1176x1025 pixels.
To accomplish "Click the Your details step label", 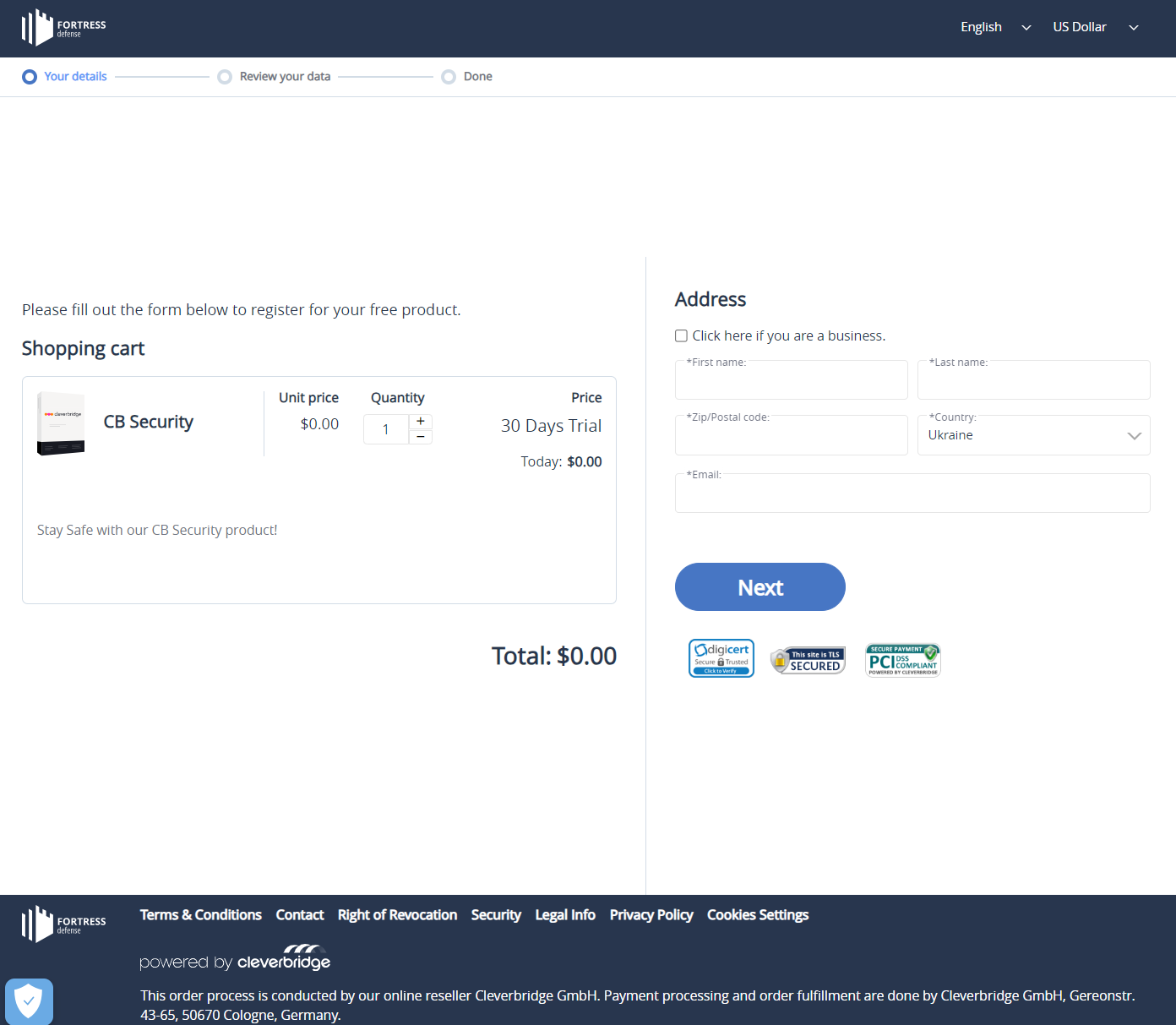I will pos(76,76).
